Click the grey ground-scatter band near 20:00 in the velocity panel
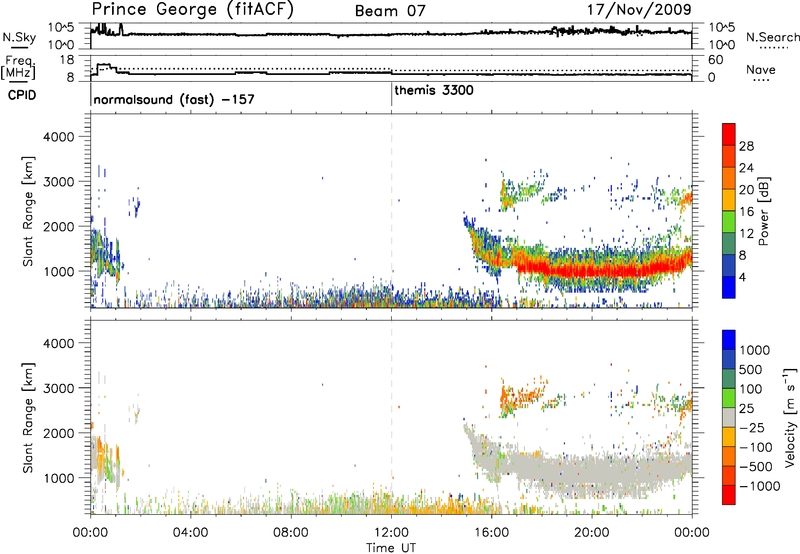Image resolution: width=800 pixels, height=554 pixels. (x=592, y=474)
